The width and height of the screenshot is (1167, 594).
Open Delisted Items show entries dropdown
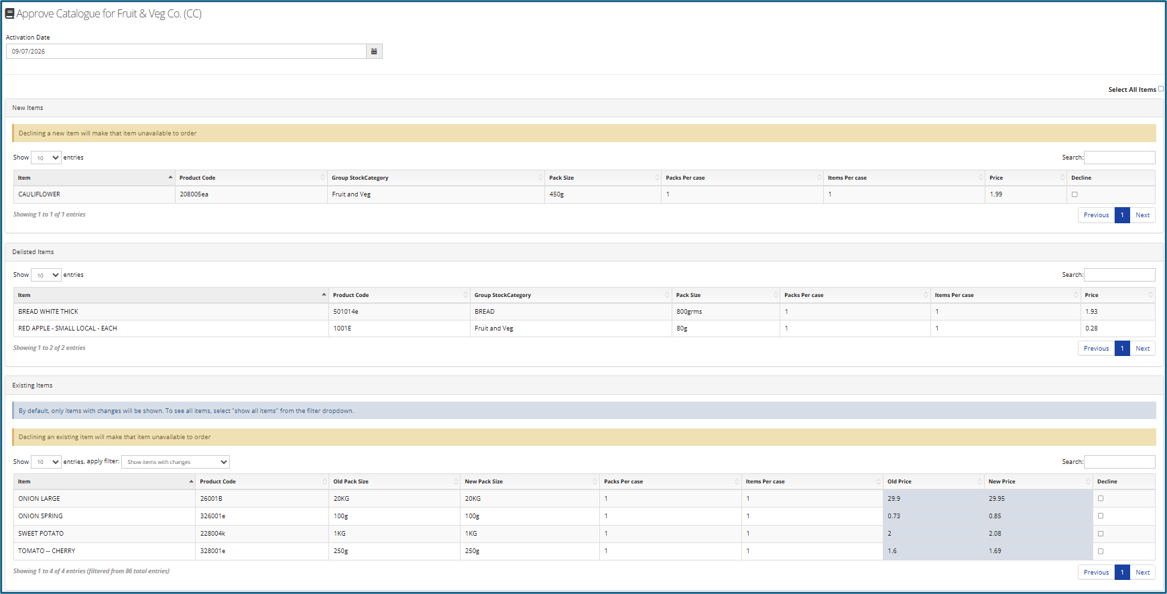pyautogui.click(x=46, y=275)
